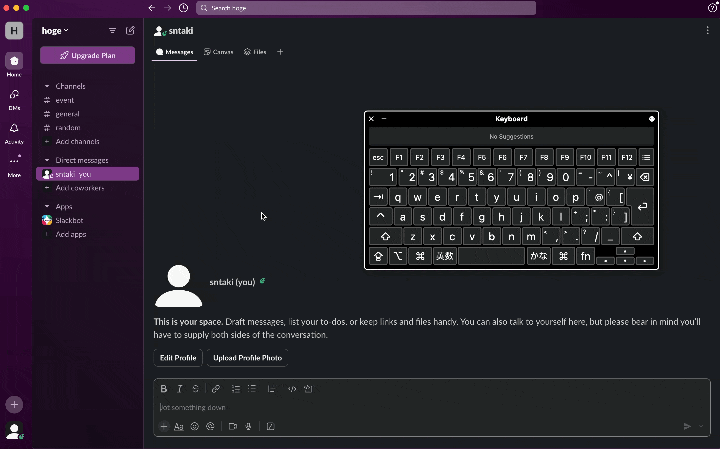Image resolution: width=720 pixels, height=449 pixels.
Task: Click the create new plus button in the left rail
Action: pyautogui.click(x=14, y=404)
